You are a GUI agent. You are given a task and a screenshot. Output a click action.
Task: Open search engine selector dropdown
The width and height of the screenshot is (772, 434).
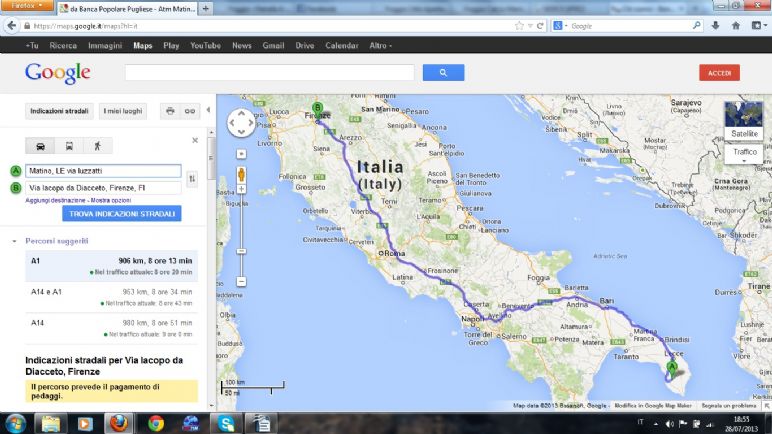point(560,26)
